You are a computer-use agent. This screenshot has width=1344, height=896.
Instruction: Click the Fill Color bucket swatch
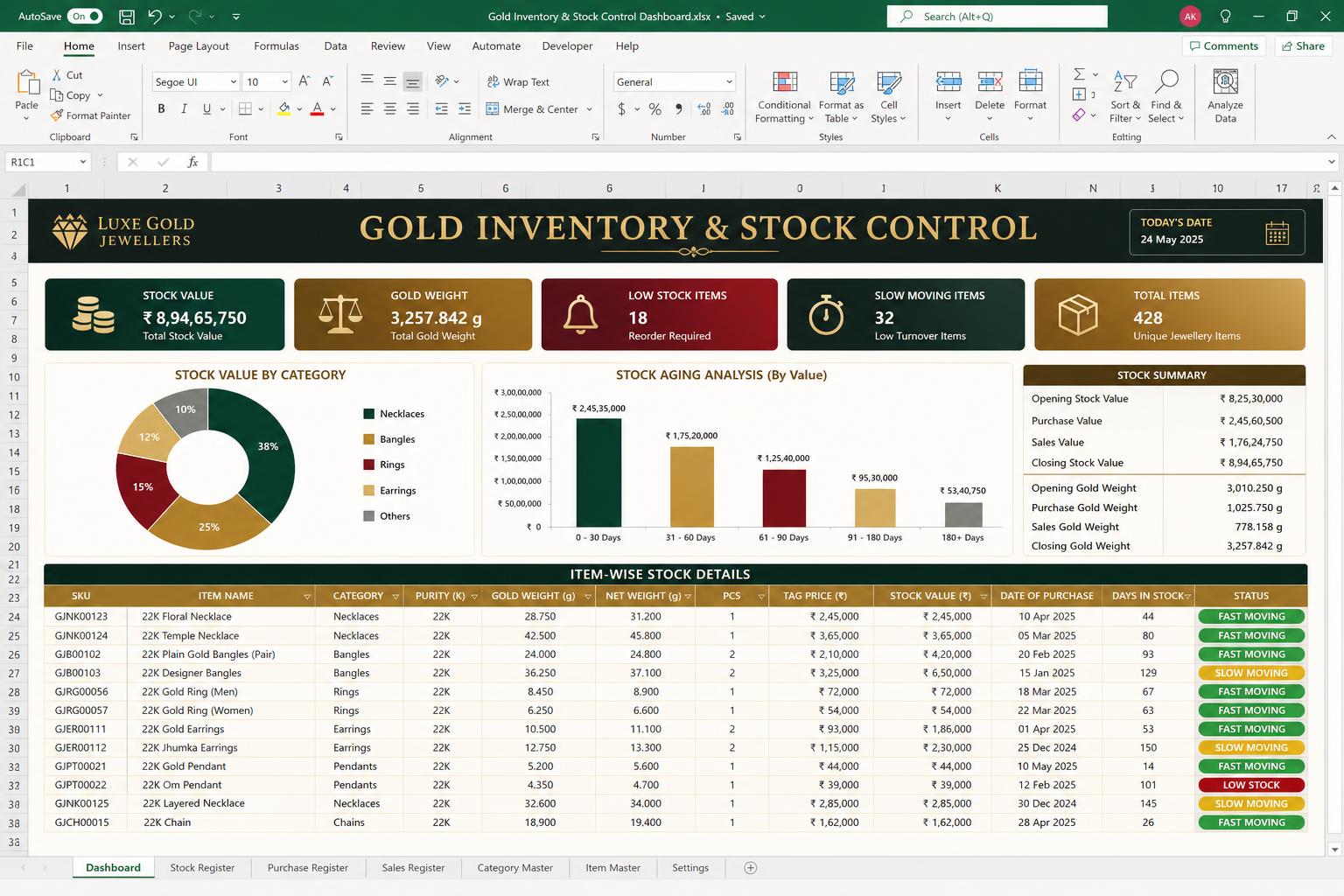tap(284, 109)
